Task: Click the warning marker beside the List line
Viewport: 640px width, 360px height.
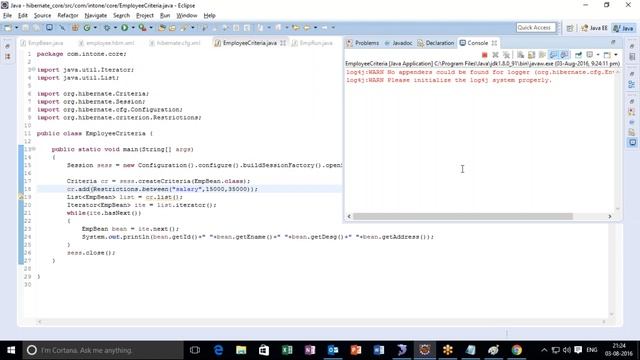Action: coord(21,197)
